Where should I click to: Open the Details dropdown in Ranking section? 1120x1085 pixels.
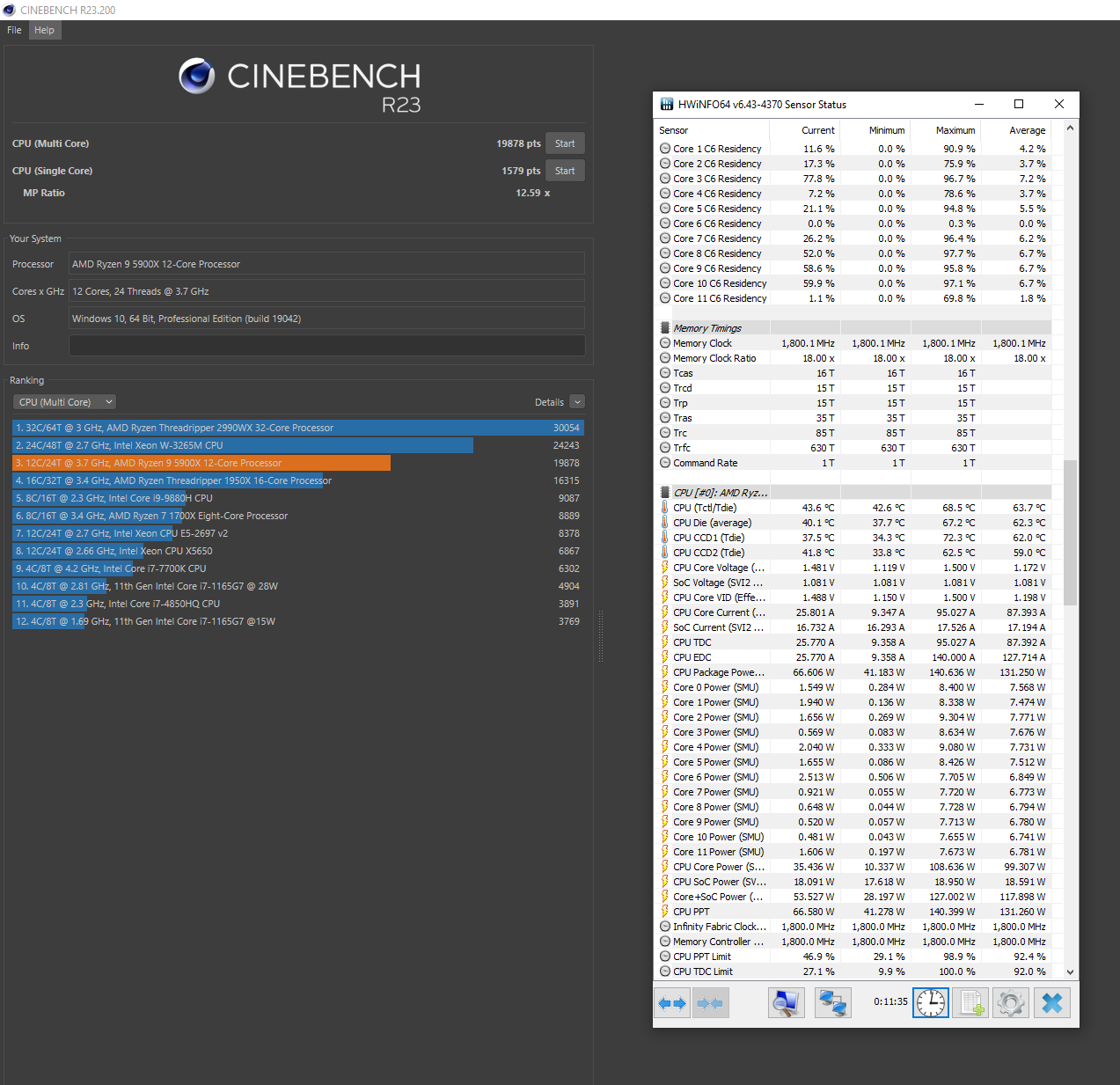pos(577,401)
